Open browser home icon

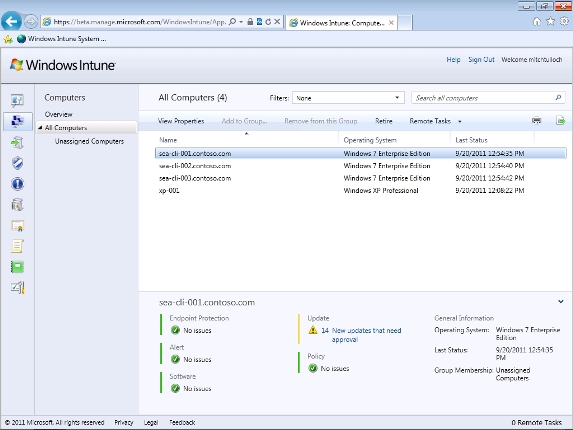(536, 22)
